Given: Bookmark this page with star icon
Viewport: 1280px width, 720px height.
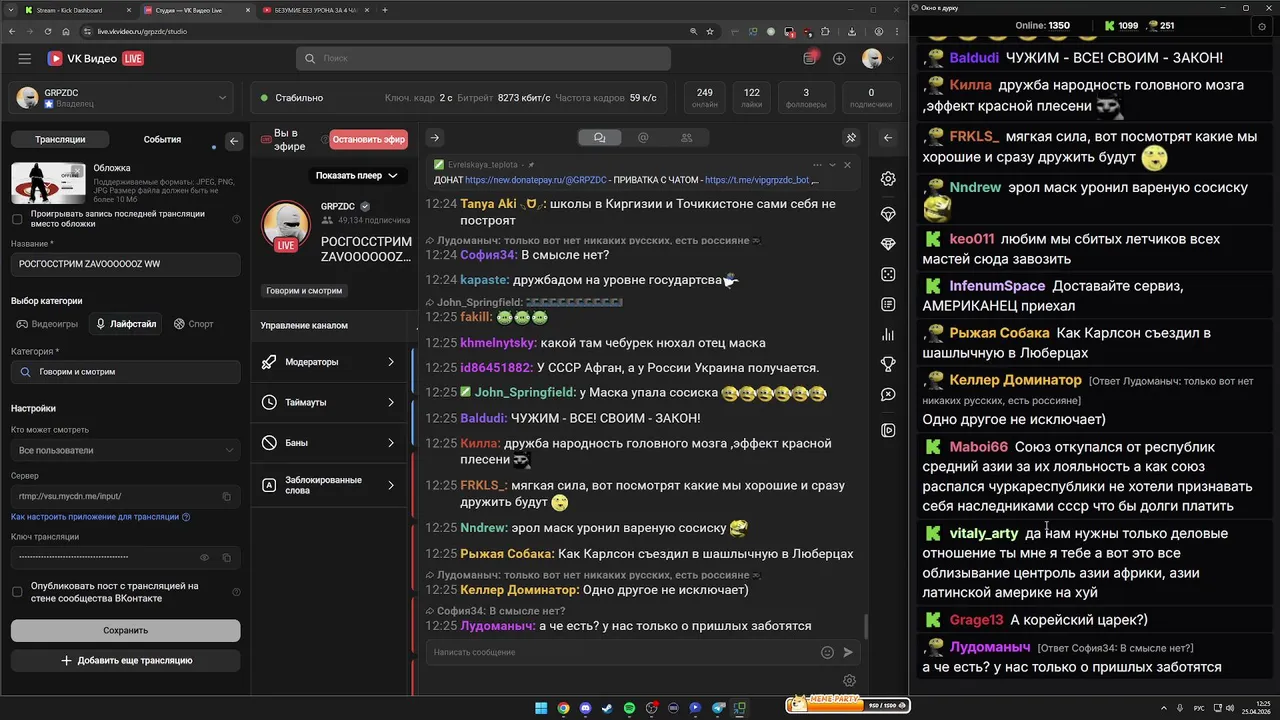Looking at the screenshot, I should (710, 31).
